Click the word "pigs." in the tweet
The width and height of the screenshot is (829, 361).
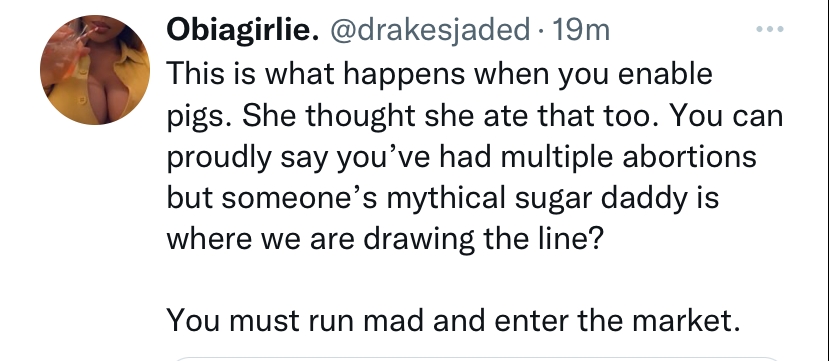point(199,116)
